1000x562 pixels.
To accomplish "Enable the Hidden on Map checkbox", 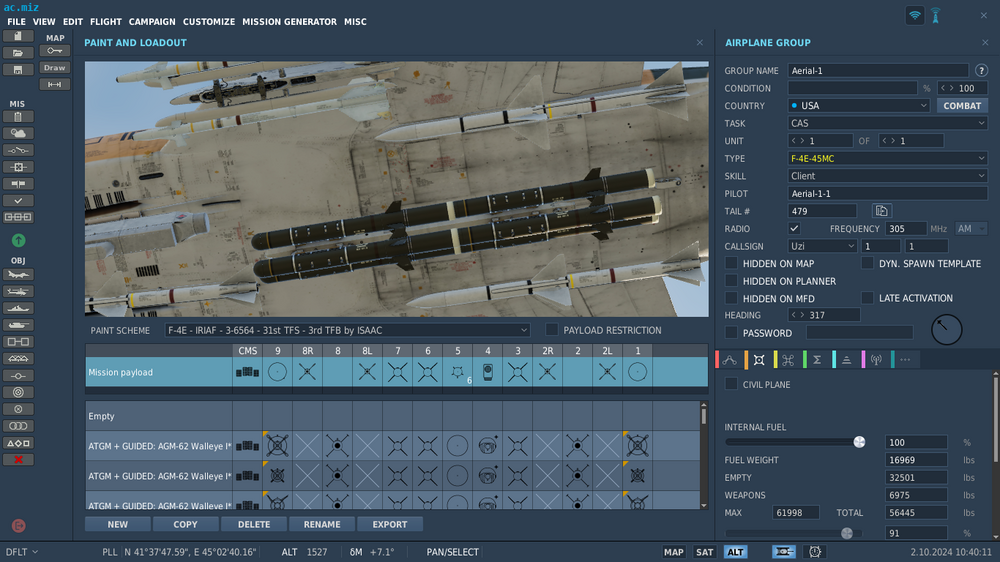I will click(732, 264).
